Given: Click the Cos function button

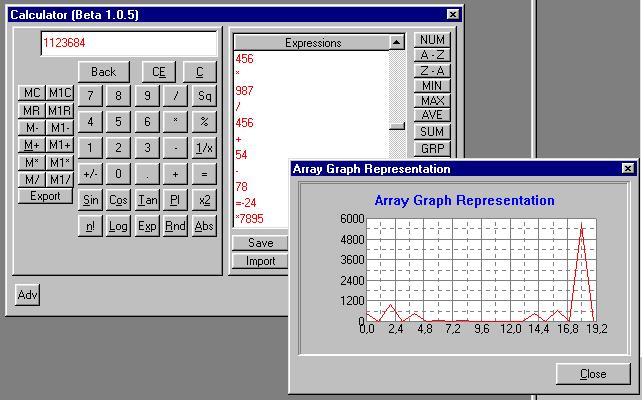Looking at the screenshot, I should [x=118, y=200].
